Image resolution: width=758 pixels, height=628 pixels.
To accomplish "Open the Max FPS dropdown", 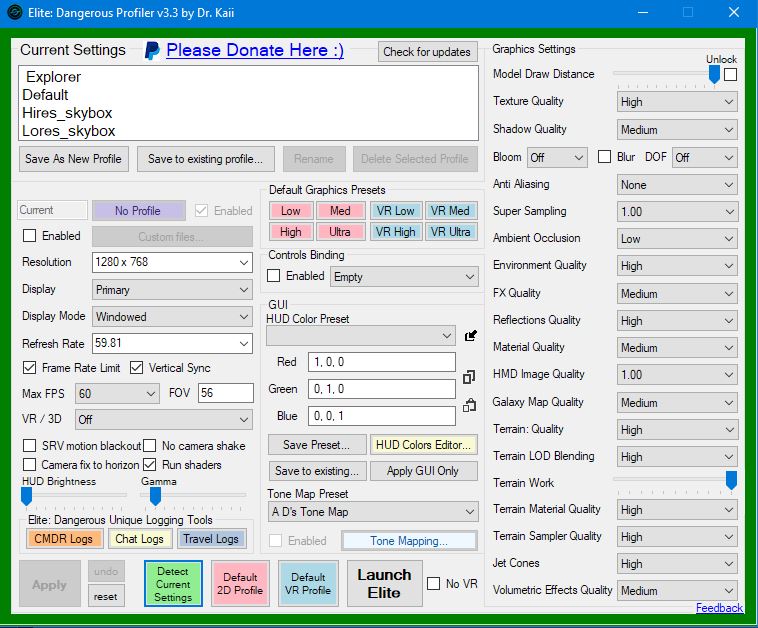I will pyautogui.click(x=117, y=394).
